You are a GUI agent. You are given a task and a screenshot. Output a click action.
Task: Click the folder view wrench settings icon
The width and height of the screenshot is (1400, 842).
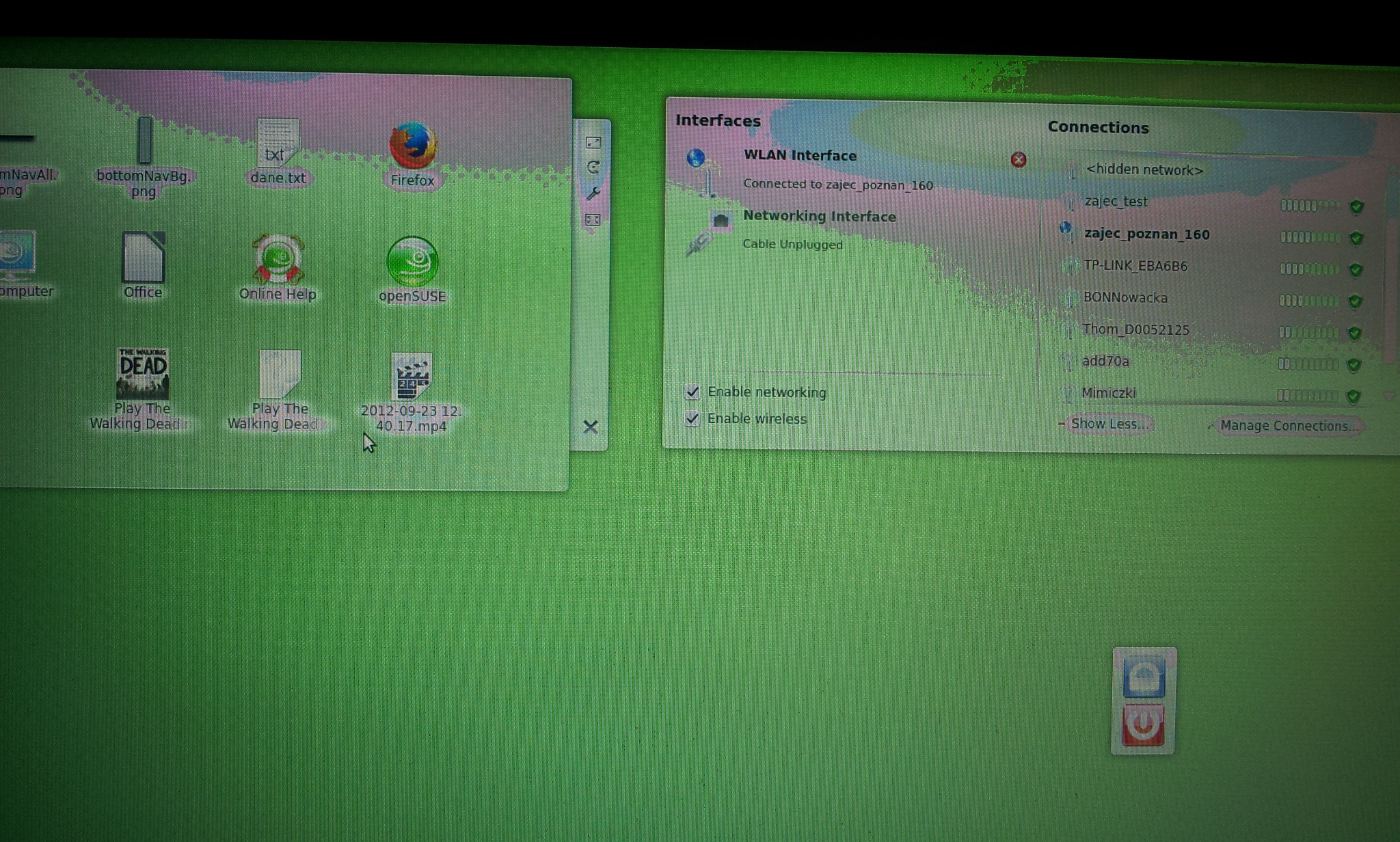[593, 194]
